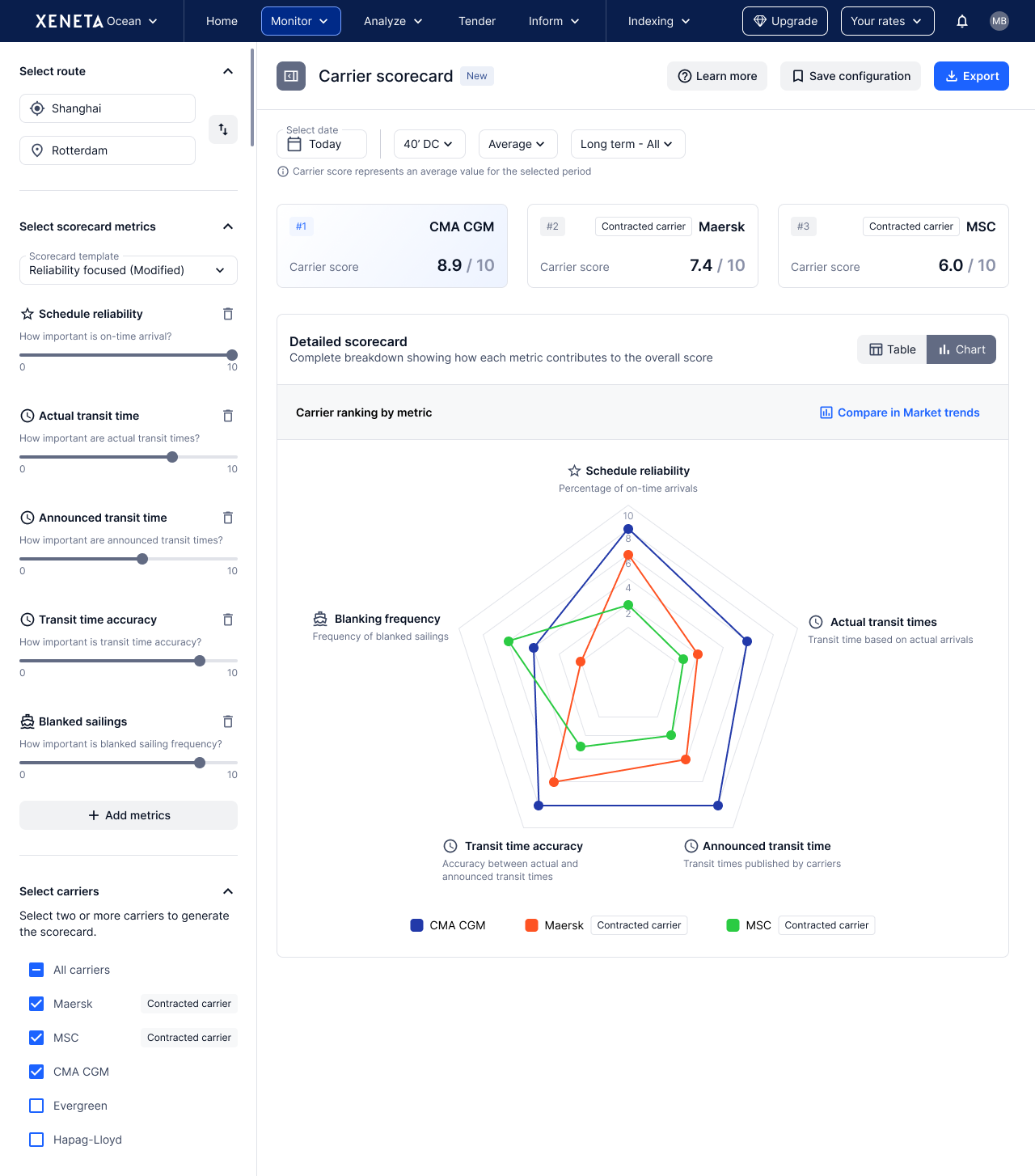Delete the Blanked sailings metric
The height and width of the screenshot is (1176, 1035).
click(228, 721)
